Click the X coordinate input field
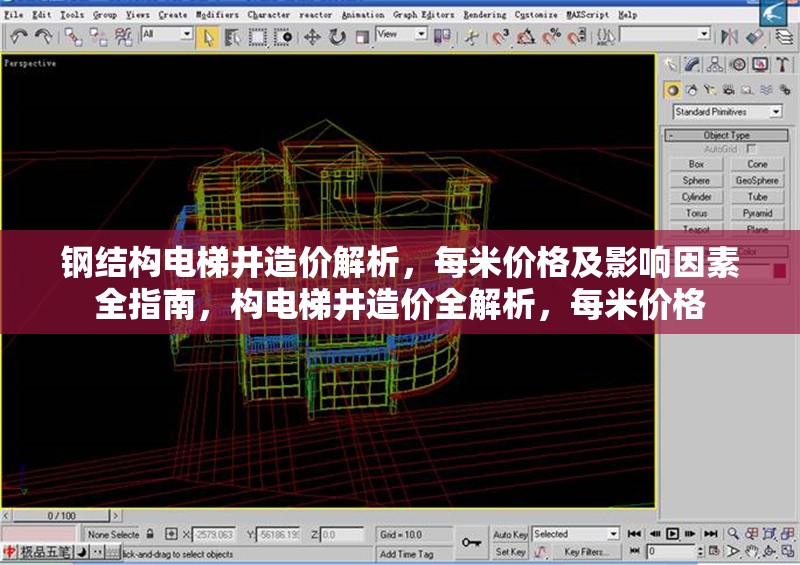 (213, 535)
